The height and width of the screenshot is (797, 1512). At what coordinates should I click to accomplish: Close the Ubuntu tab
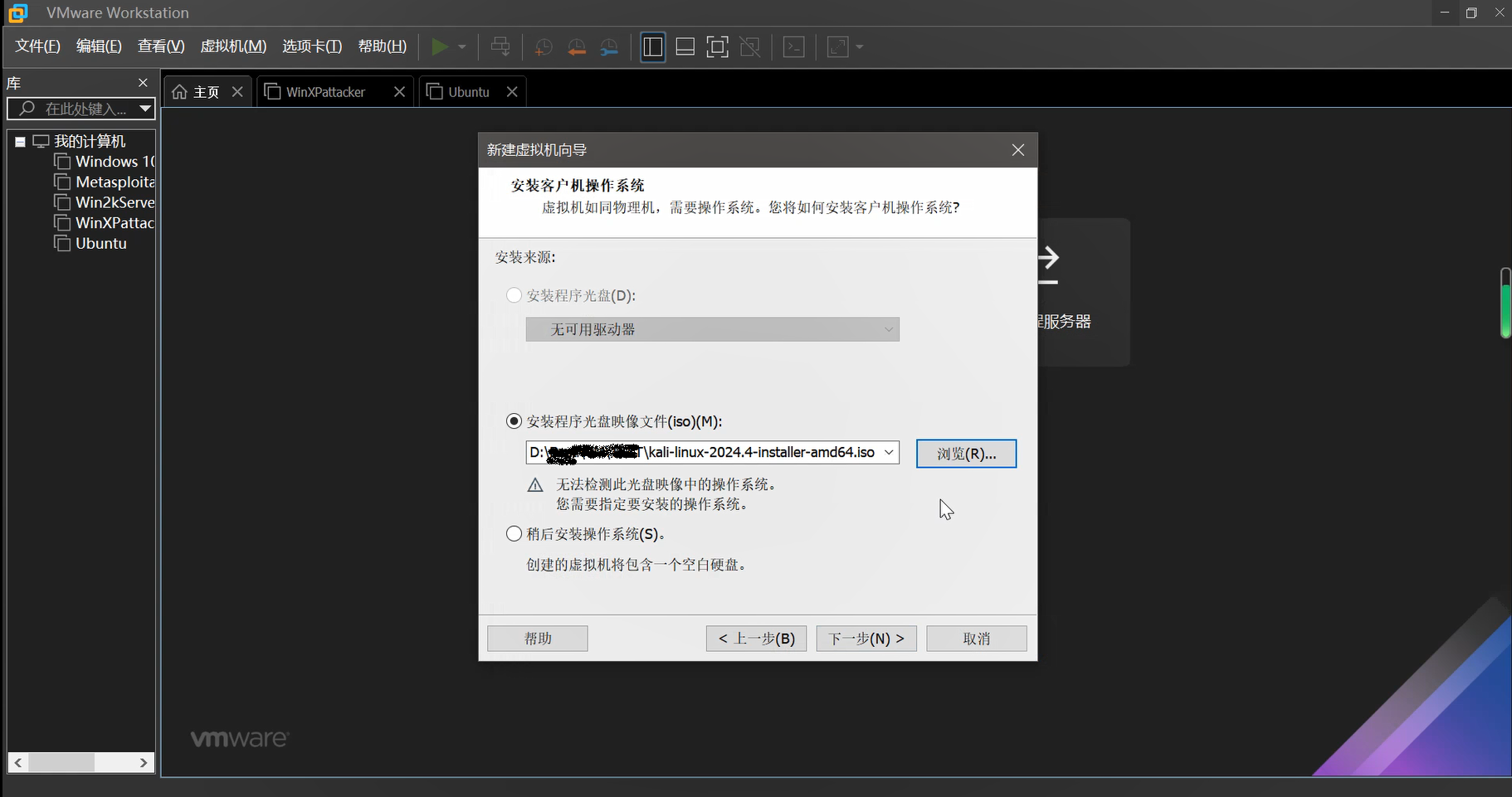pyautogui.click(x=512, y=92)
